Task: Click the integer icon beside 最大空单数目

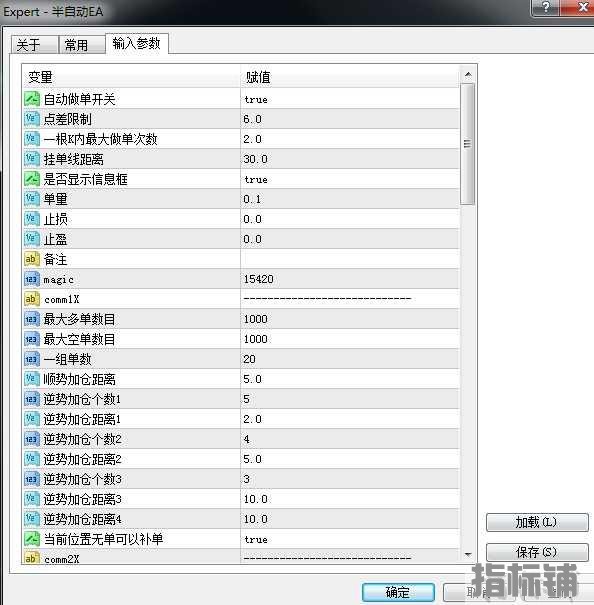Action: click(x=32, y=340)
